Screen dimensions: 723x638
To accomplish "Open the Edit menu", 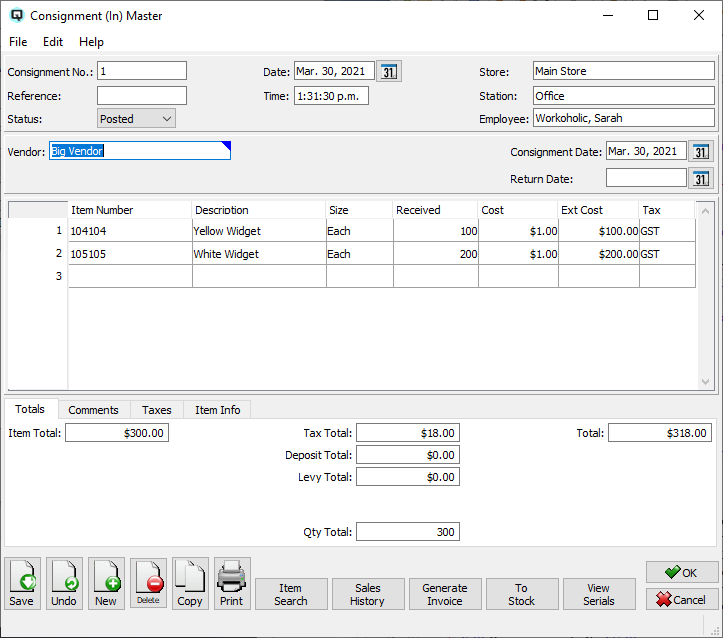I will [x=53, y=42].
